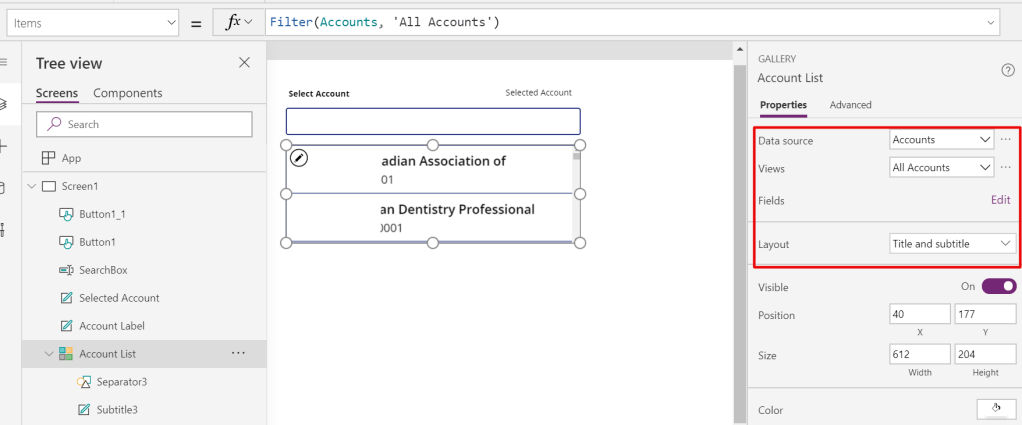Open Account List ellipsis menu
The image size is (1022, 425).
pos(238,353)
